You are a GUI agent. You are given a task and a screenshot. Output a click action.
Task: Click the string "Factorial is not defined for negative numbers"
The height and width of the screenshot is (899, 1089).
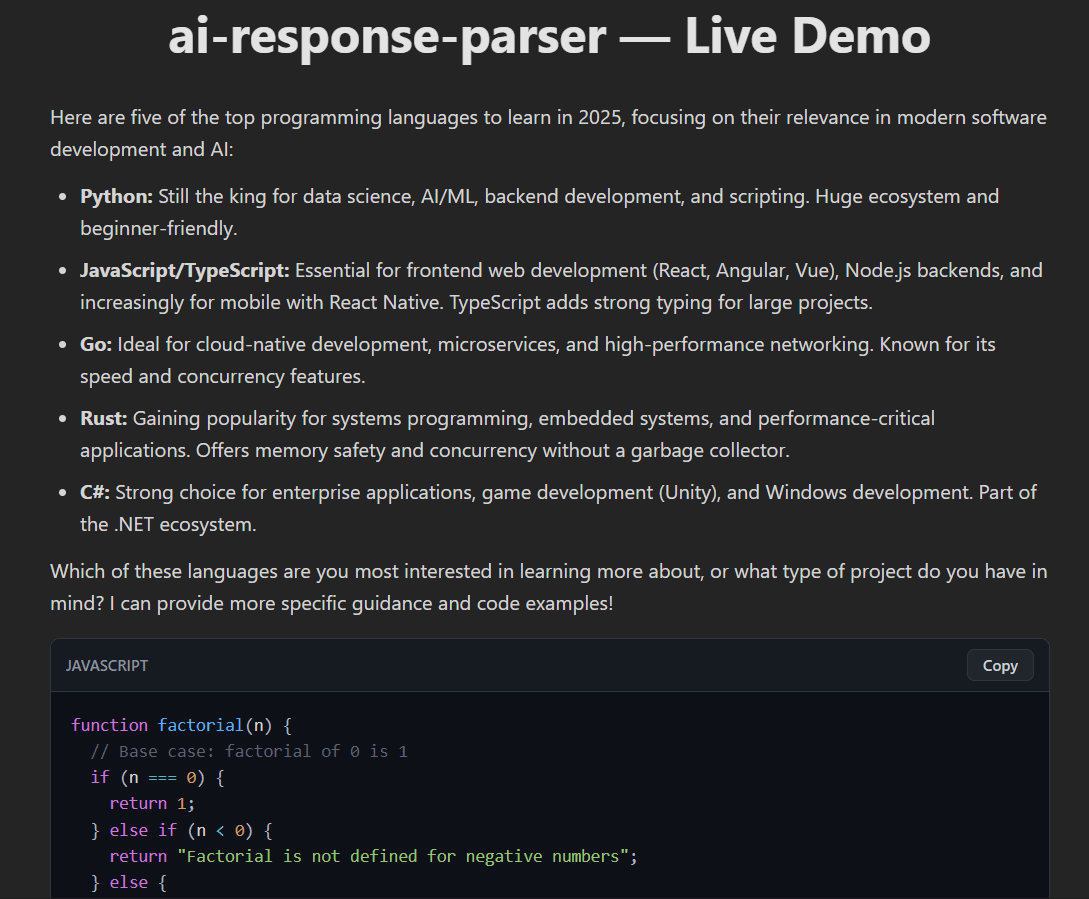point(403,857)
